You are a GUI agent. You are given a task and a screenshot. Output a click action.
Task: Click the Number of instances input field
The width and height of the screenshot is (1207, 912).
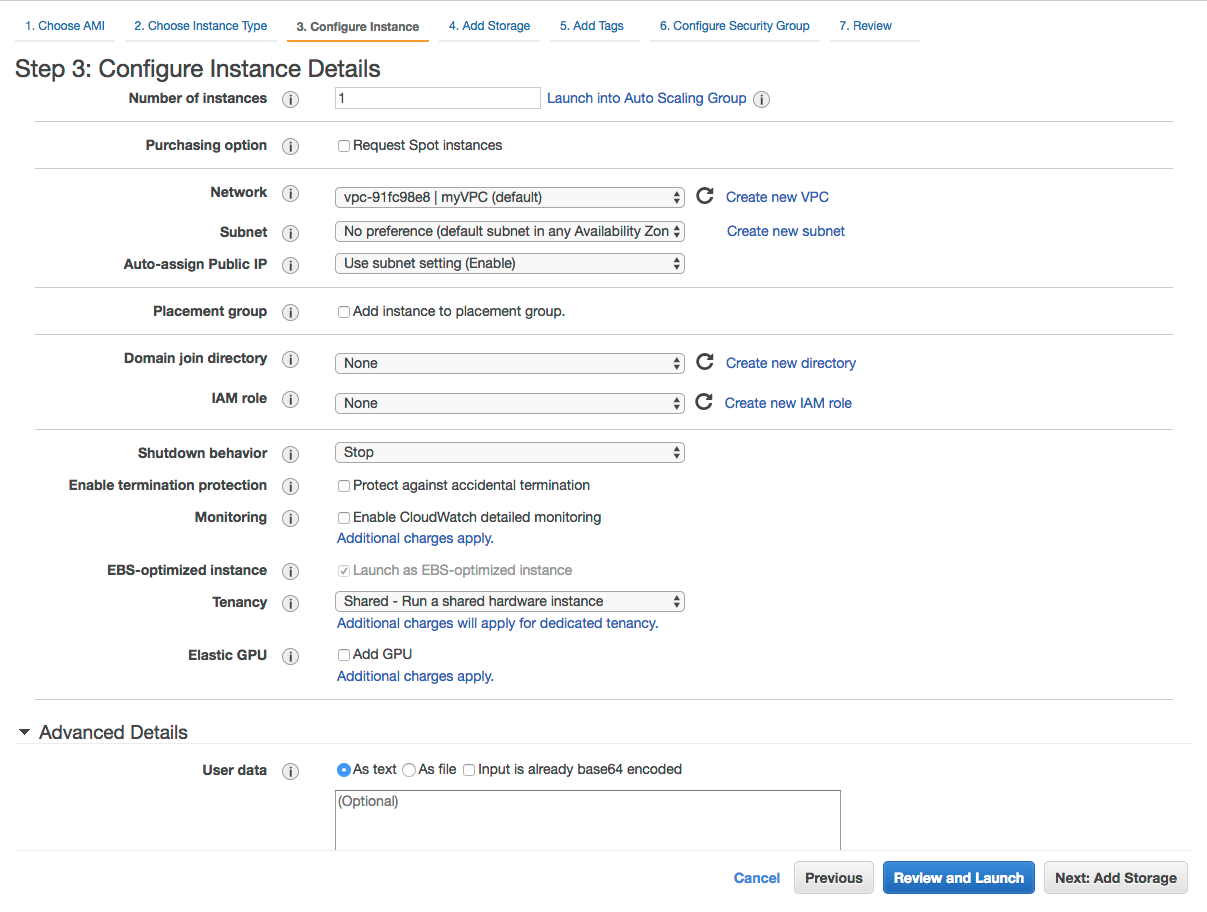click(437, 98)
